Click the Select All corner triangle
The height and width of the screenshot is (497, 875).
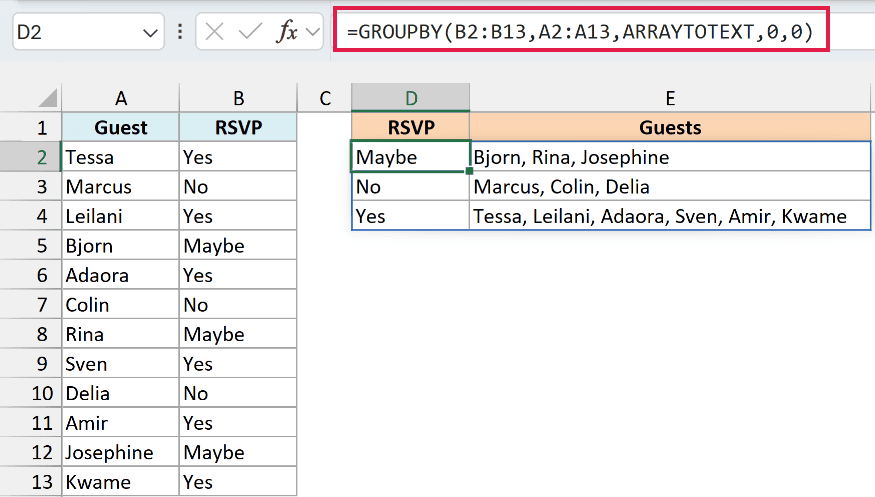pos(48,98)
